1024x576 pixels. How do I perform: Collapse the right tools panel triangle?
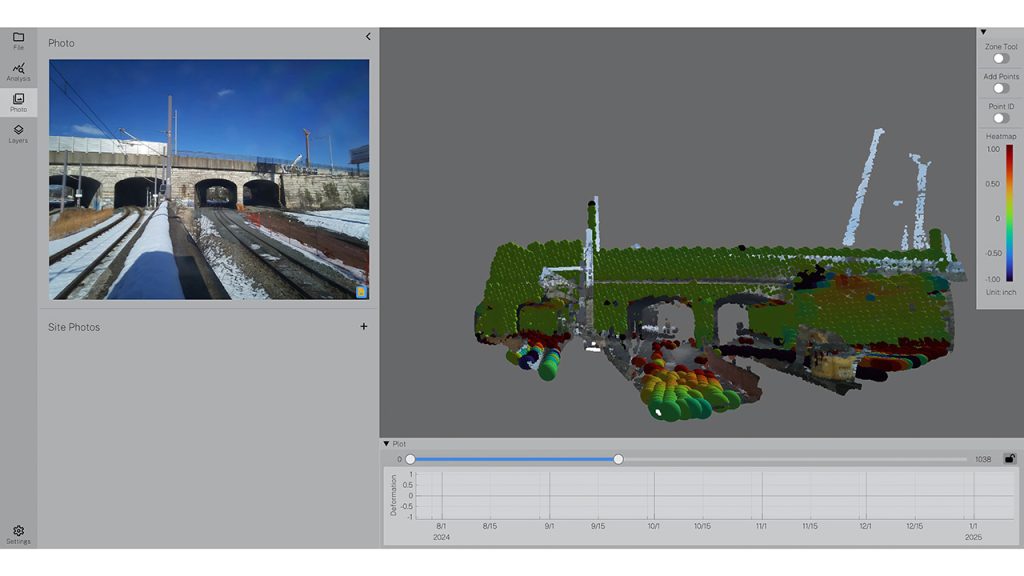coord(983,32)
